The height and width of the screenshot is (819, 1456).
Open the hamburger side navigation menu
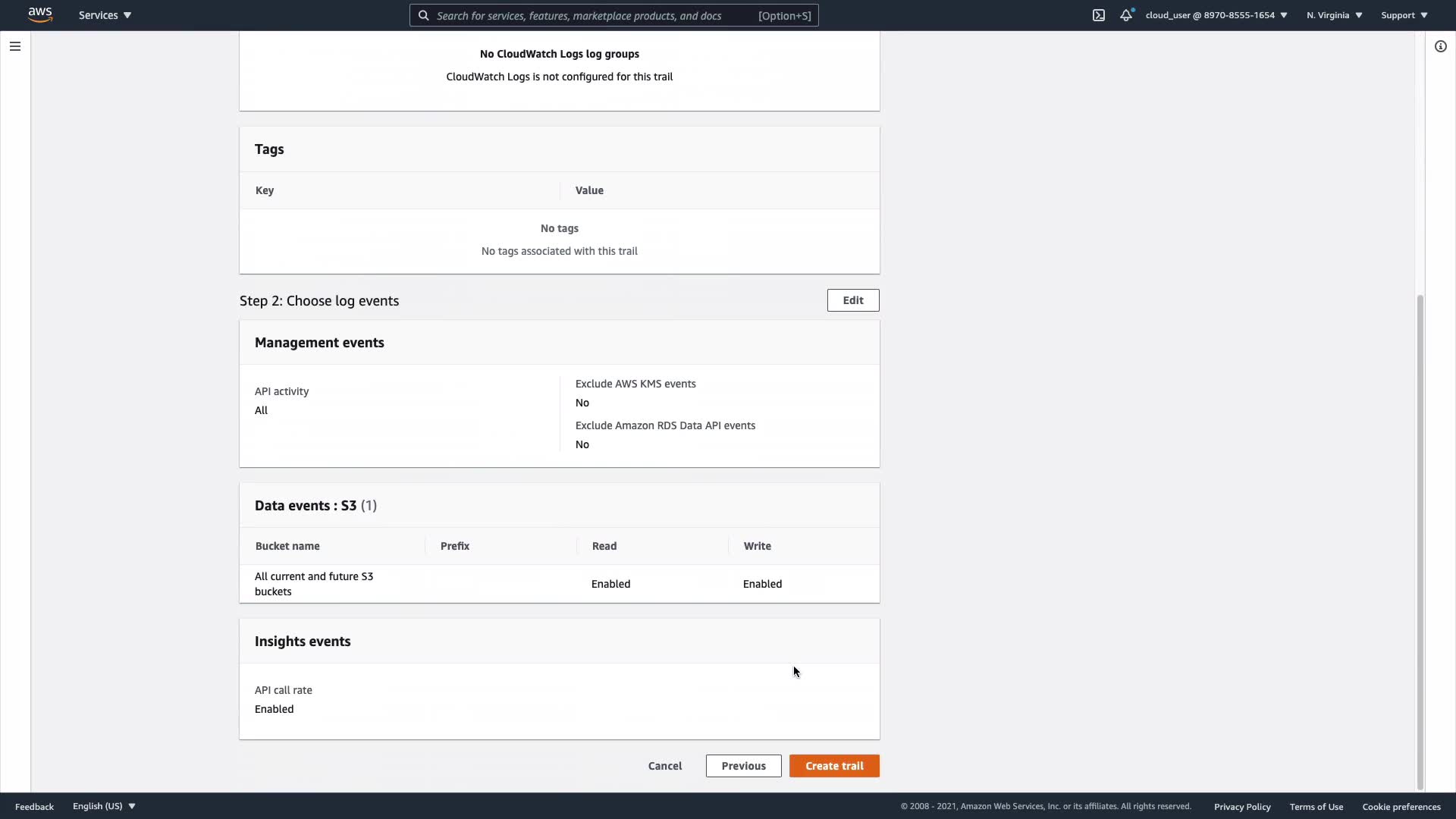14,46
